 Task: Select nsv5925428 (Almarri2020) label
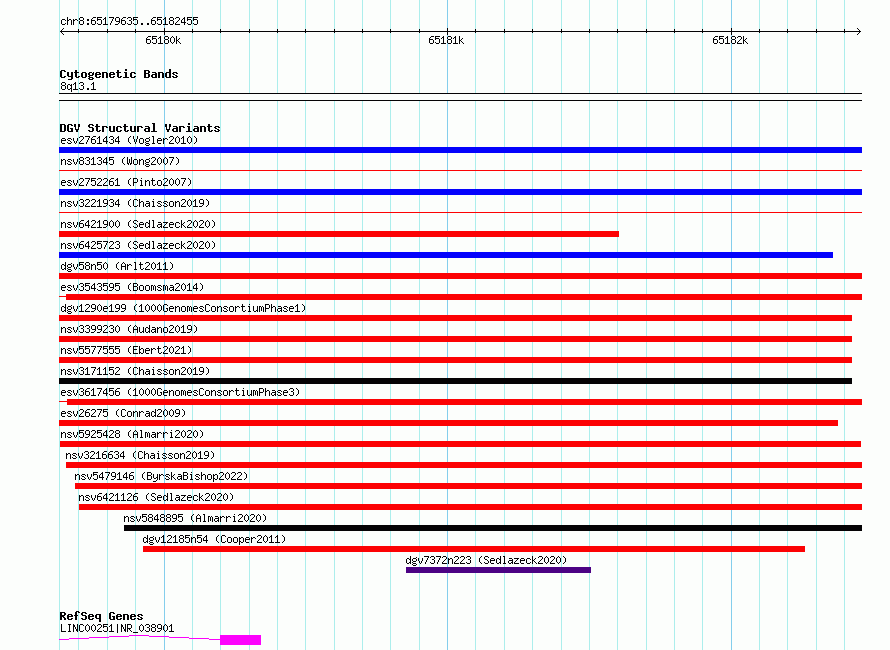[x=132, y=434]
